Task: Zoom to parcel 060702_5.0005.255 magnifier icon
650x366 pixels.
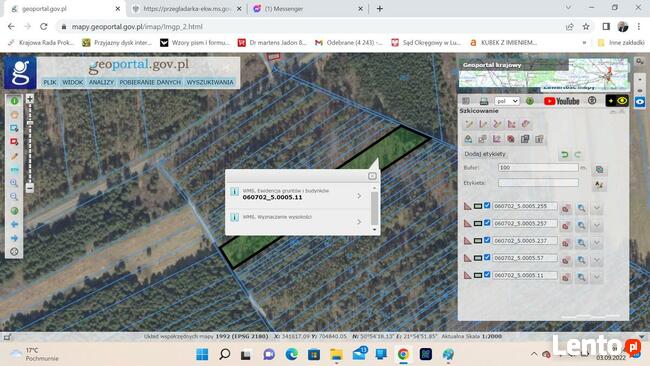Action: (582, 208)
